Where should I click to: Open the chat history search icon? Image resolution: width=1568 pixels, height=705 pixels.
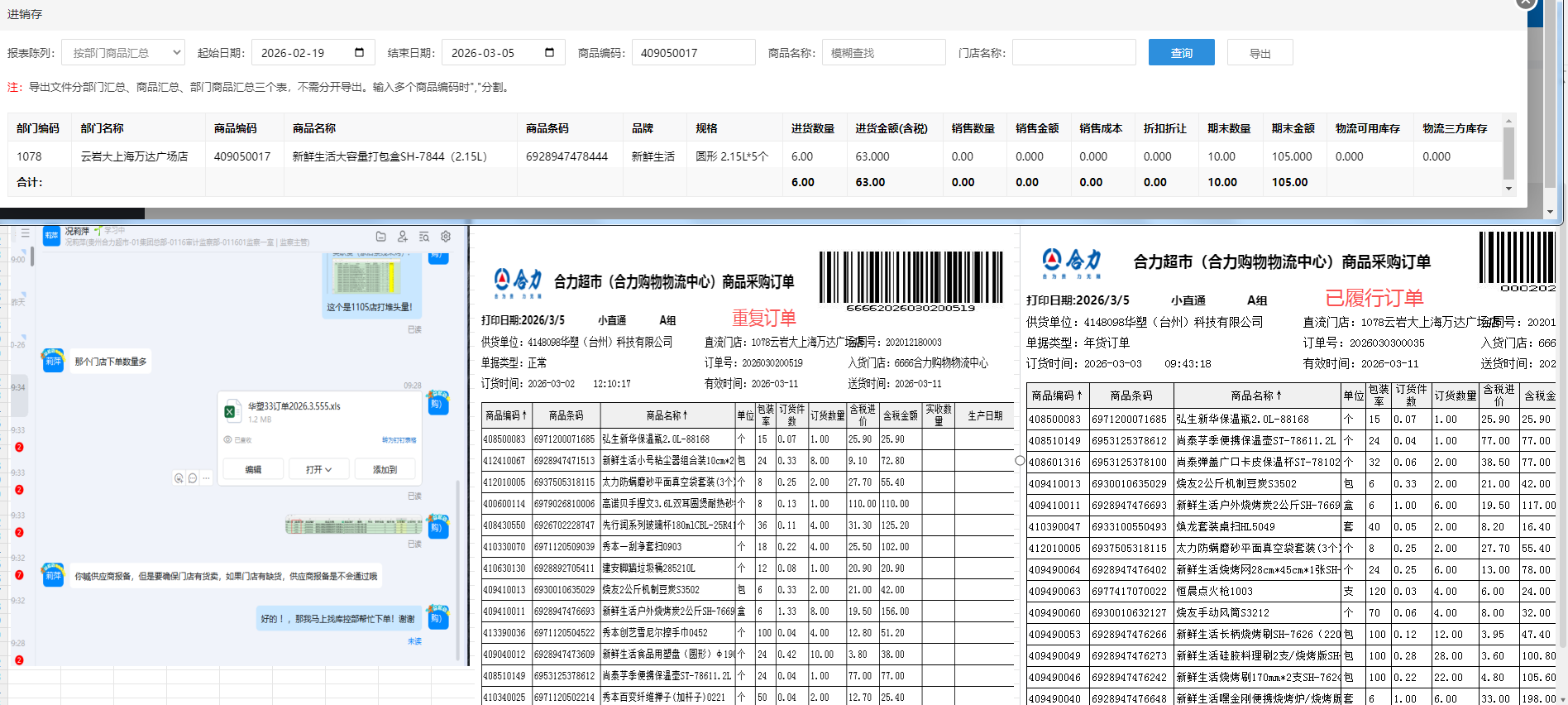pyautogui.click(x=423, y=237)
